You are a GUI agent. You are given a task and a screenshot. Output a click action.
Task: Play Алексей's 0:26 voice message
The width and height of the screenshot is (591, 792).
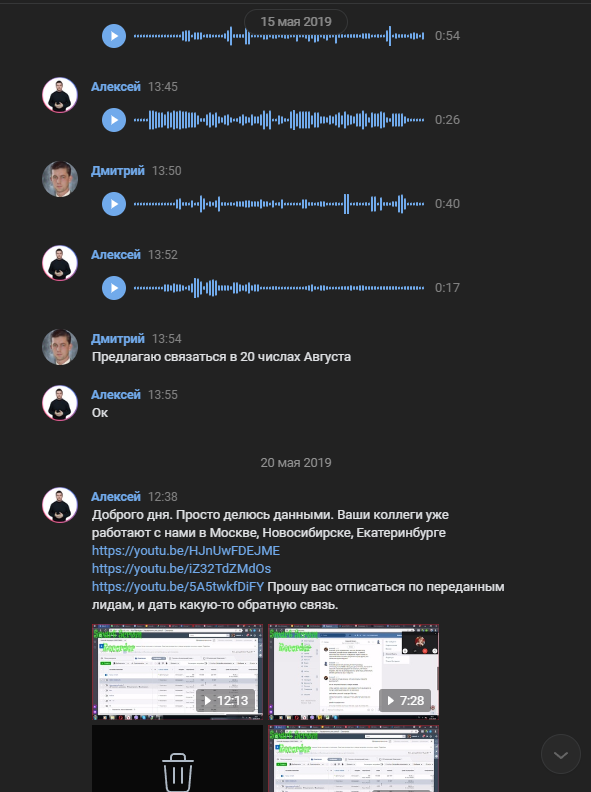click(x=114, y=120)
